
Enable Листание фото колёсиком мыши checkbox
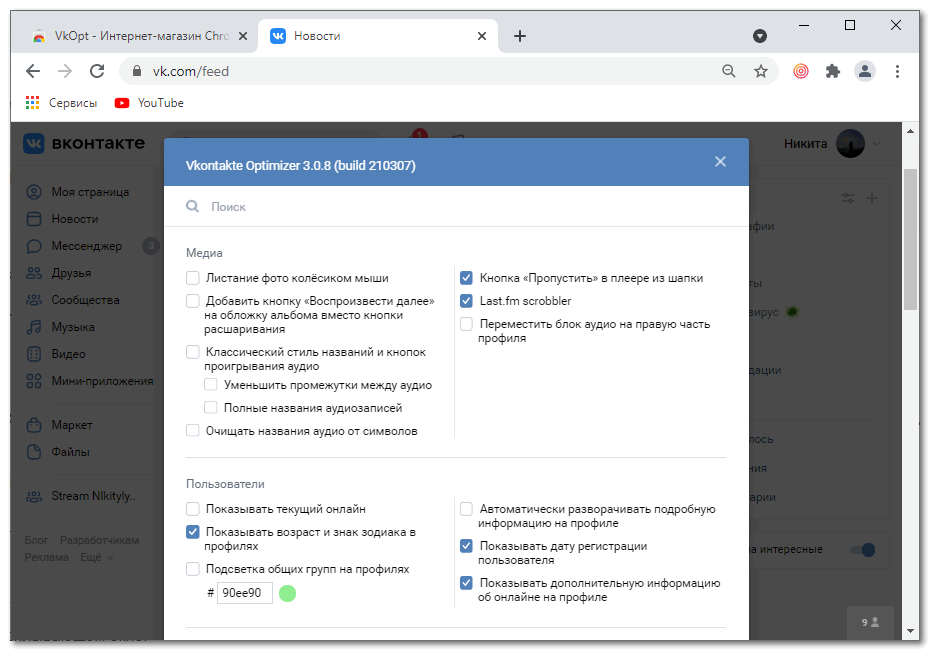click(192, 278)
